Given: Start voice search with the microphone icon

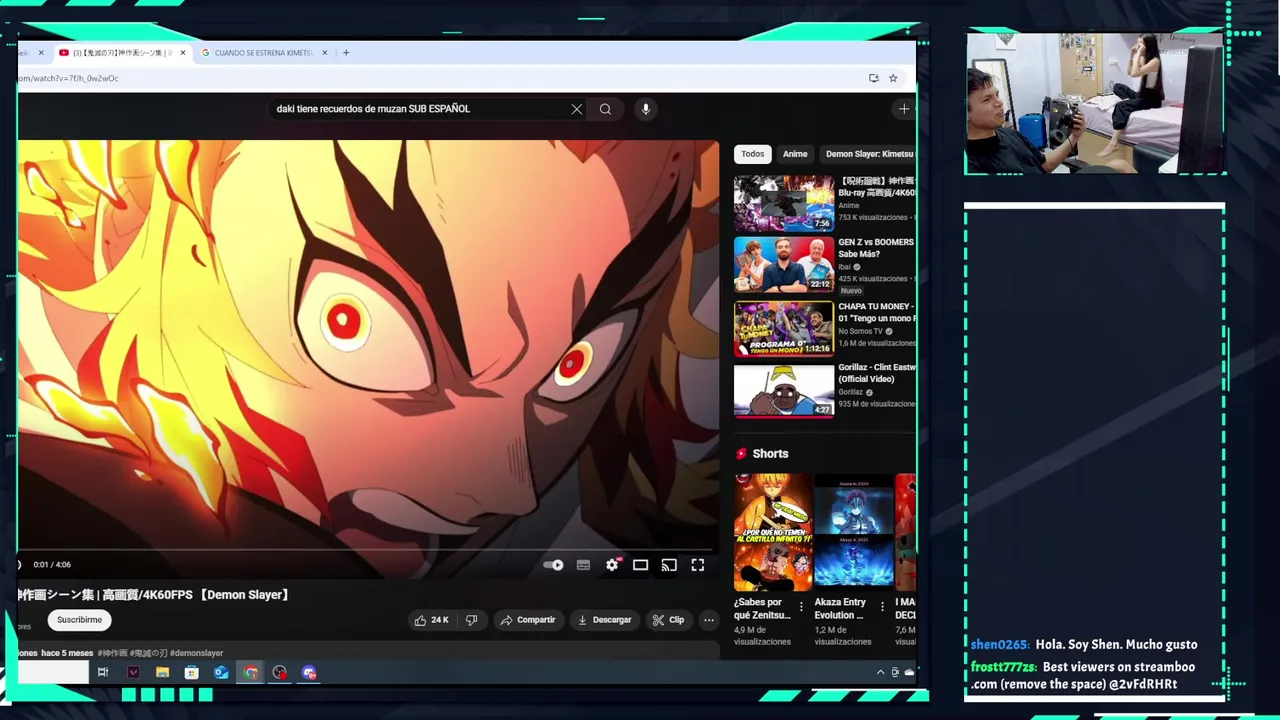Looking at the screenshot, I should 646,109.
